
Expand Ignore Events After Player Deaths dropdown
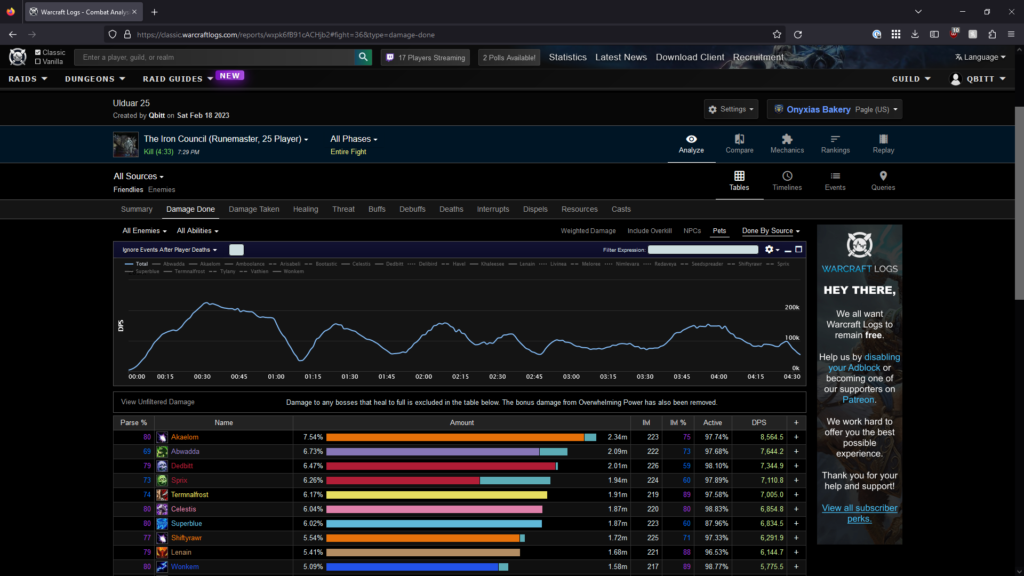click(x=169, y=249)
